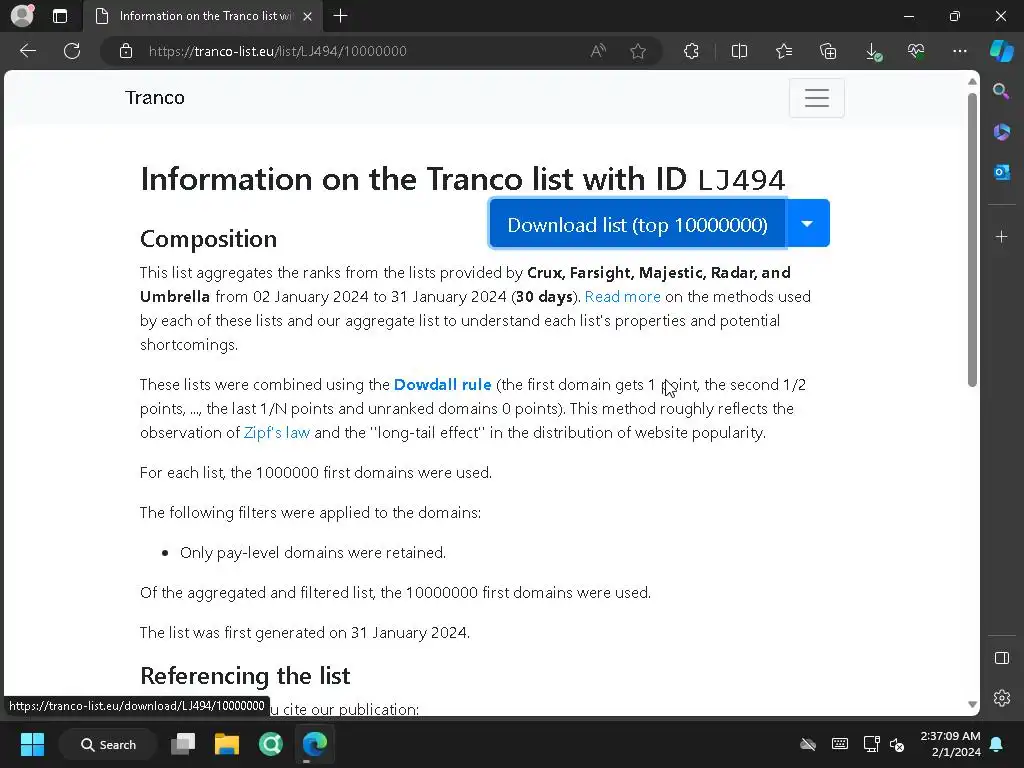The width and height of the screenshot is (1024, 768).
Task: Select the Tranco list information tab
Action: [x=201, y=16]
